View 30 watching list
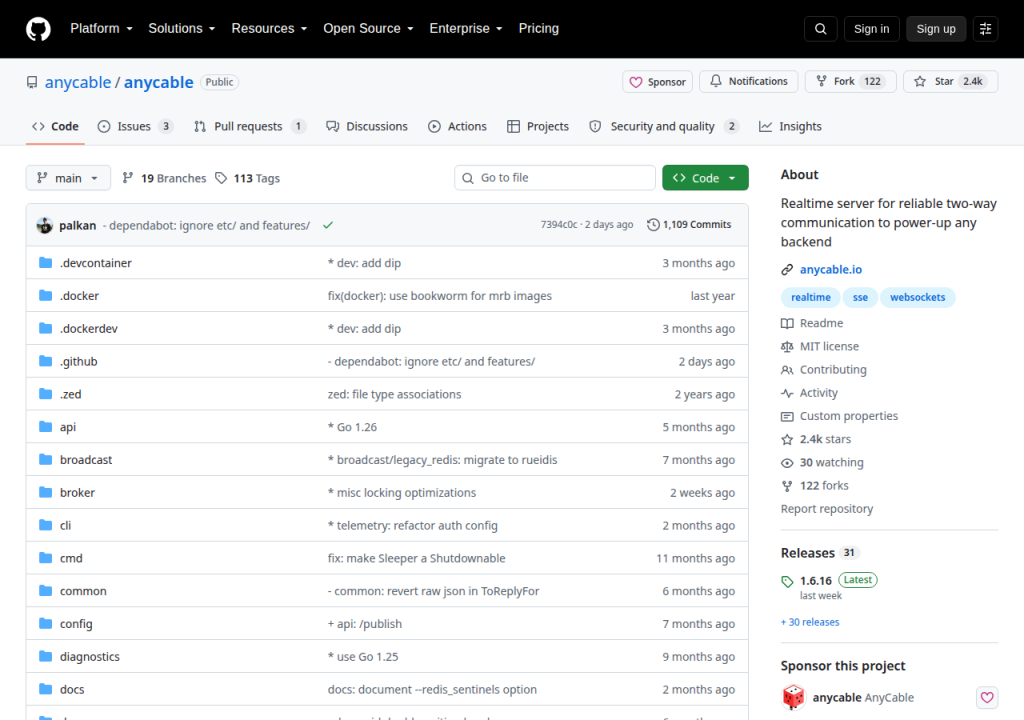The width and height of the screenshot is (1024, 720). coord(822,463)
